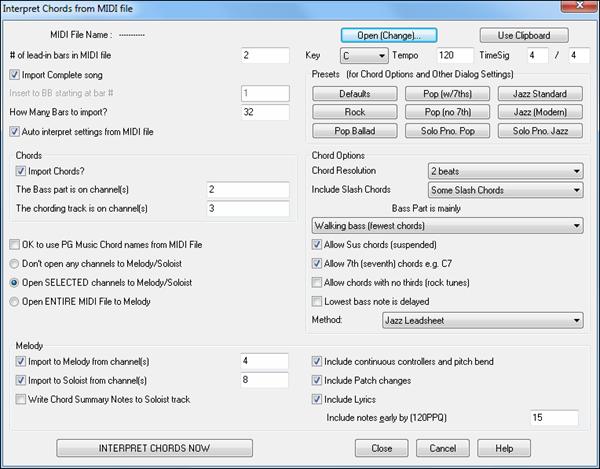This screenshot has width=600, height=469.
Task: Disable the Include Lyrics checkbox
Action: (x=318, y=399)
